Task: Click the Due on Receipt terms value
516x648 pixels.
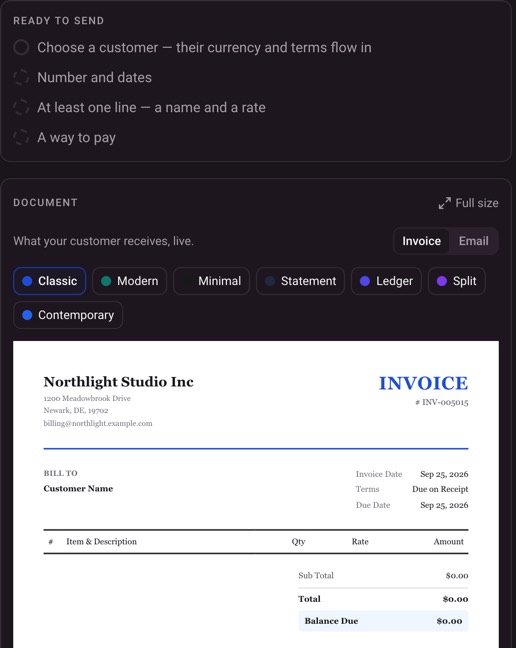Action: point(440,489)
